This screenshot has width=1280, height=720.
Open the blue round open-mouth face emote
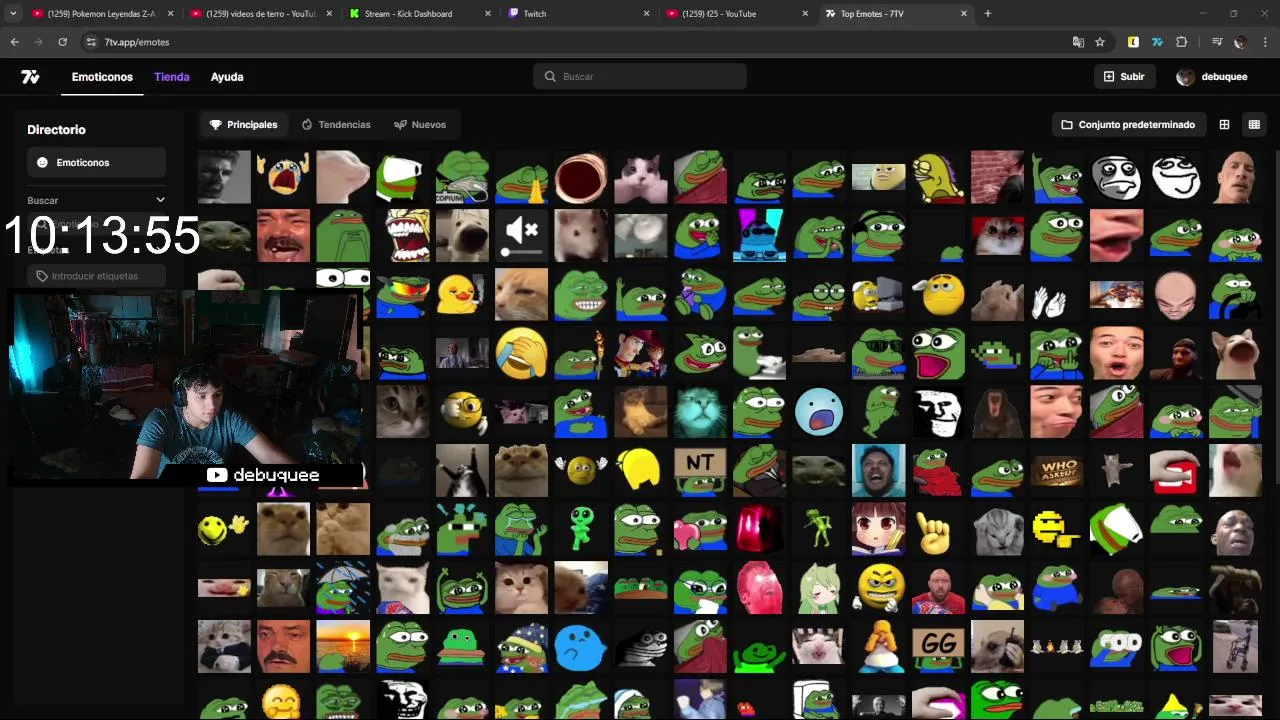tap(819, 412)
